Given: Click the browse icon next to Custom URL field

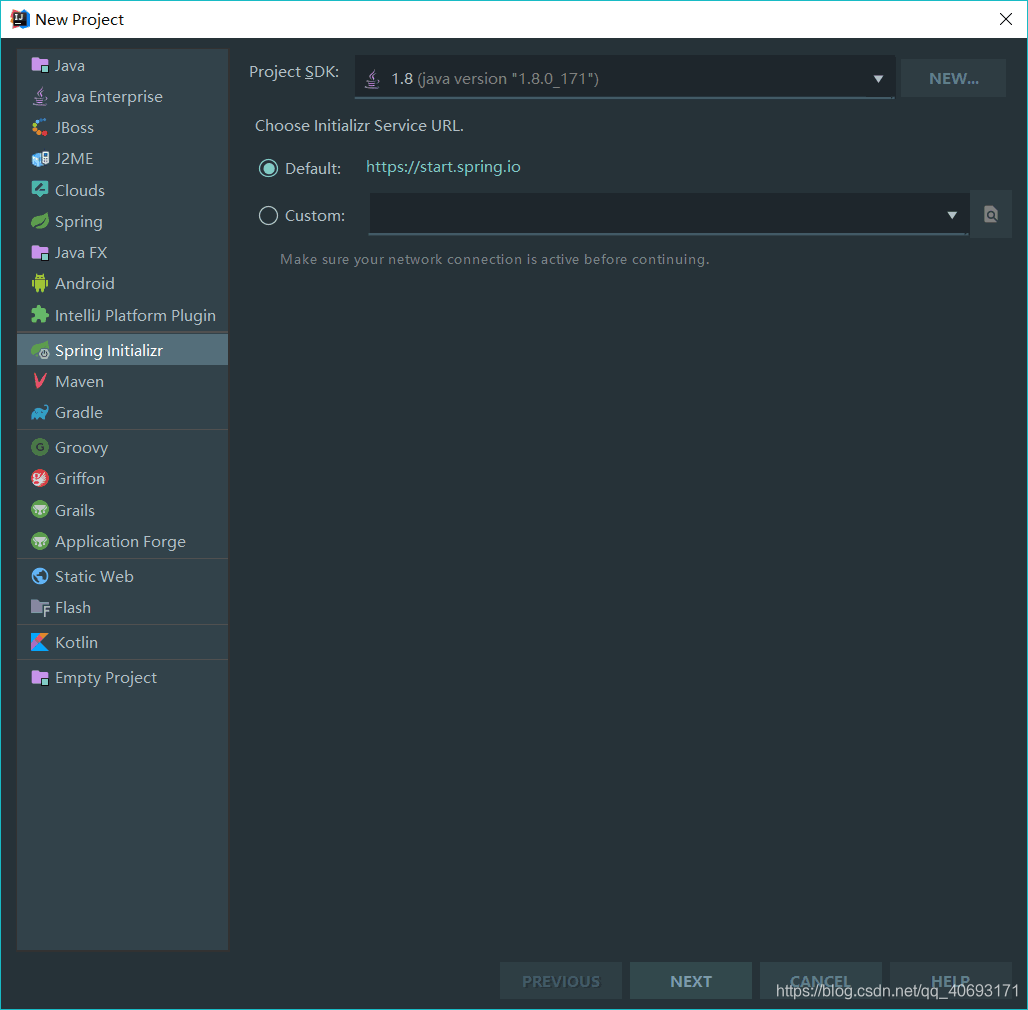Looking at the screenshot, I should coord(991,214).
